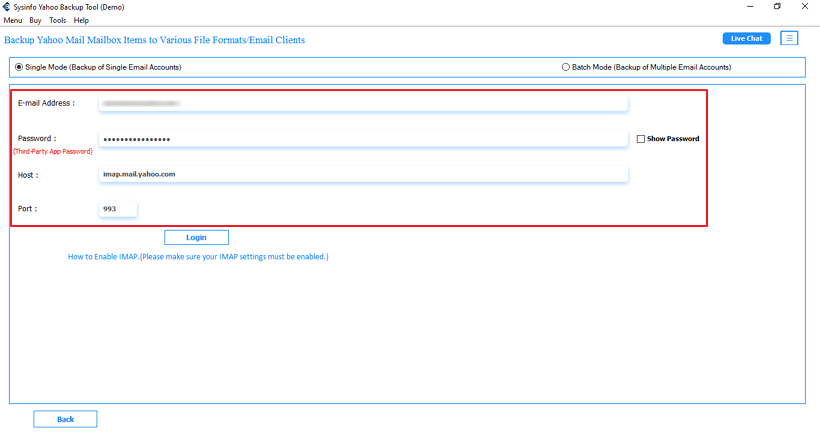Open the How to Enable IMAP link
The height and width of the screenshot is (437, 820).
click(x=198, y=257)
